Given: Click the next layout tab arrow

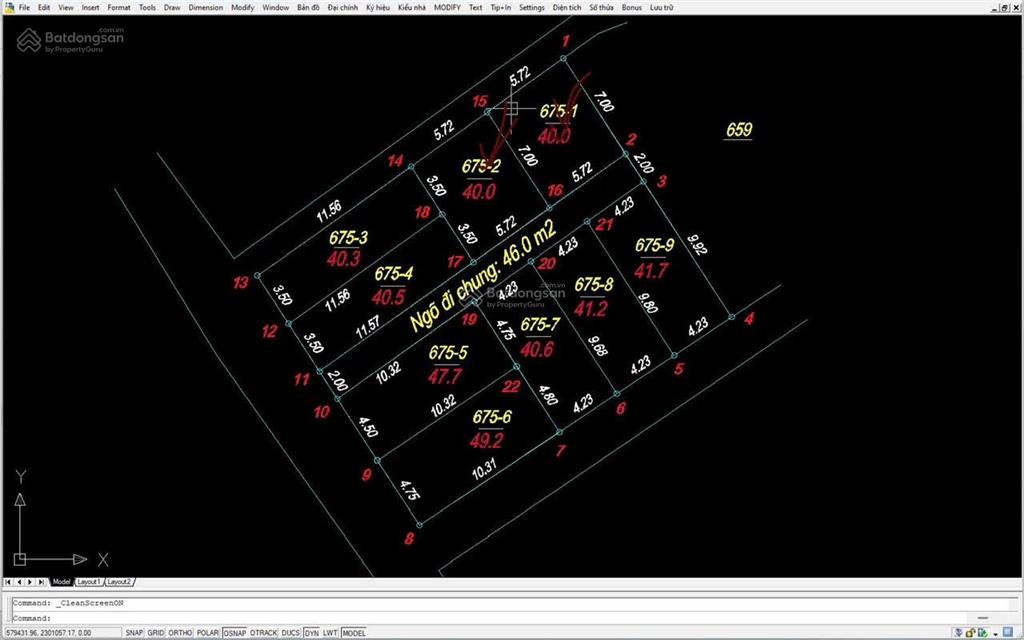Looking at the screenshot, I should pyautogui.click(x=30, y=581).
